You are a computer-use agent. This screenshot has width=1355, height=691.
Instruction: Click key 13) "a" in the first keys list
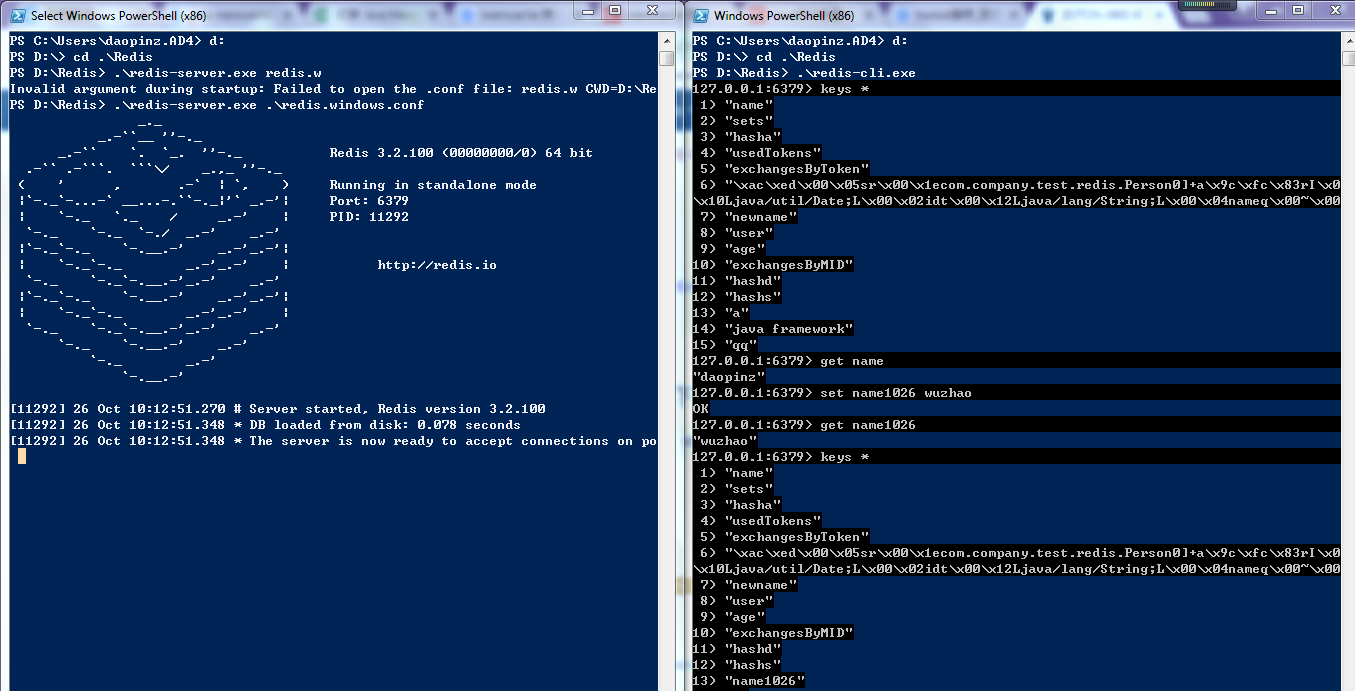[x=720, y=313]
